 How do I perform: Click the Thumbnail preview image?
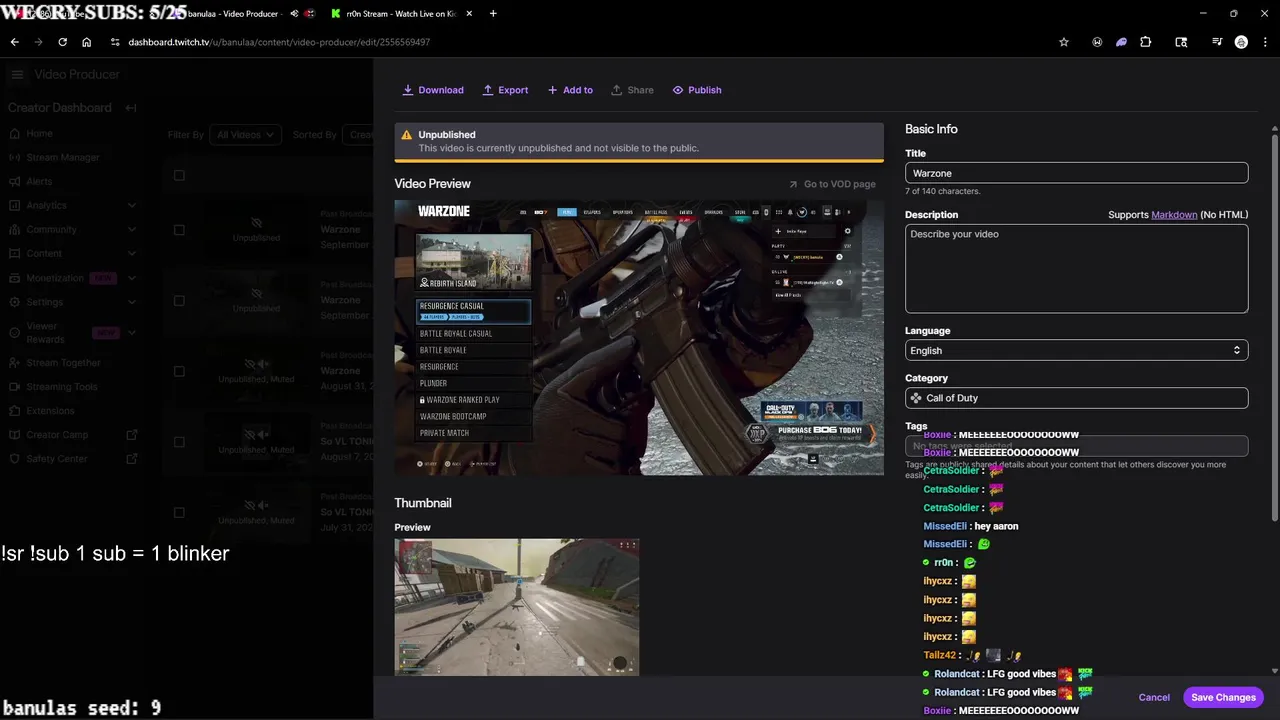pyautogui.click(x=516, y=607)
